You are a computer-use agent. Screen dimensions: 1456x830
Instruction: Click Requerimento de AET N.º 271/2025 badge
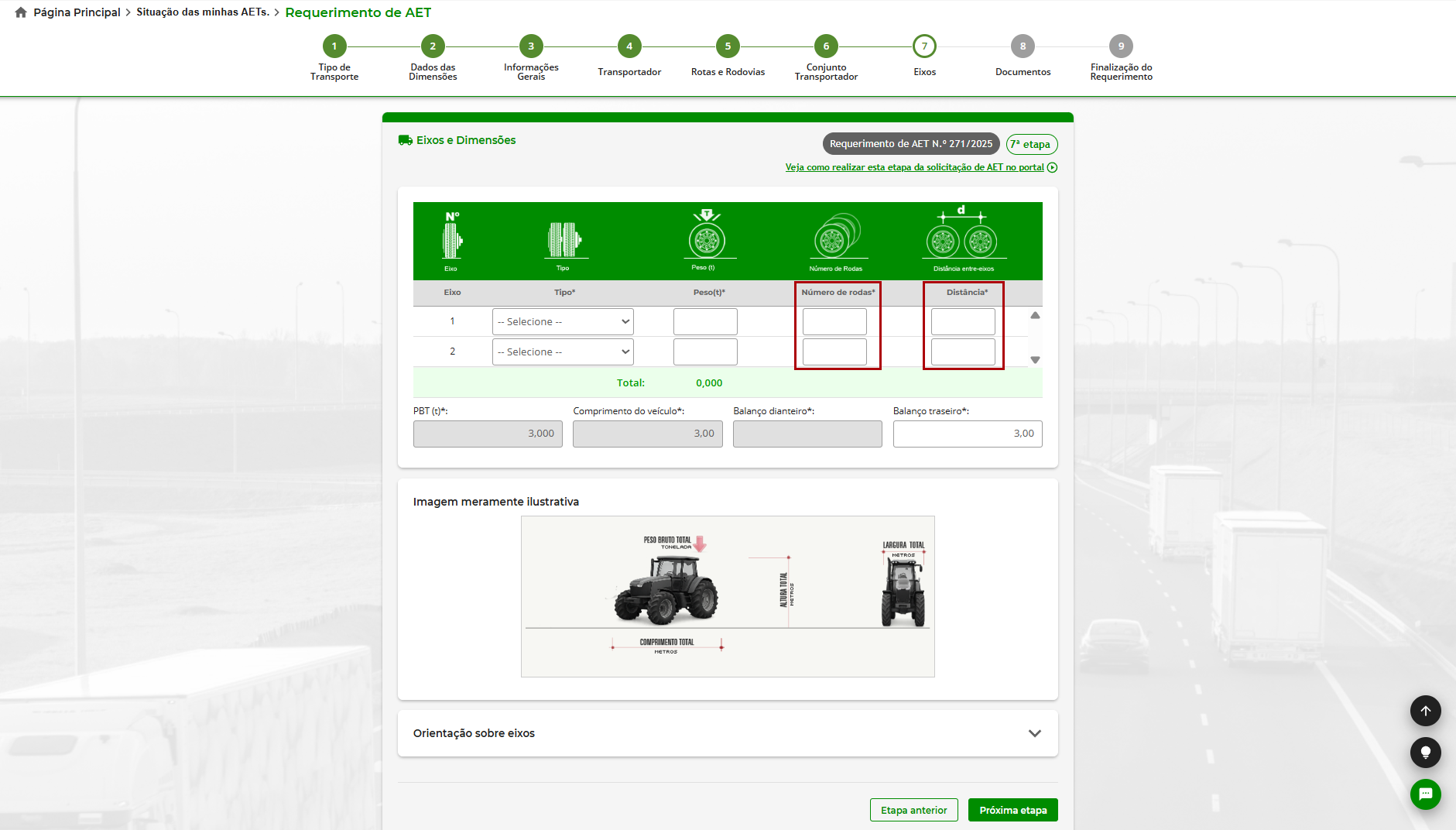[911, 144]
